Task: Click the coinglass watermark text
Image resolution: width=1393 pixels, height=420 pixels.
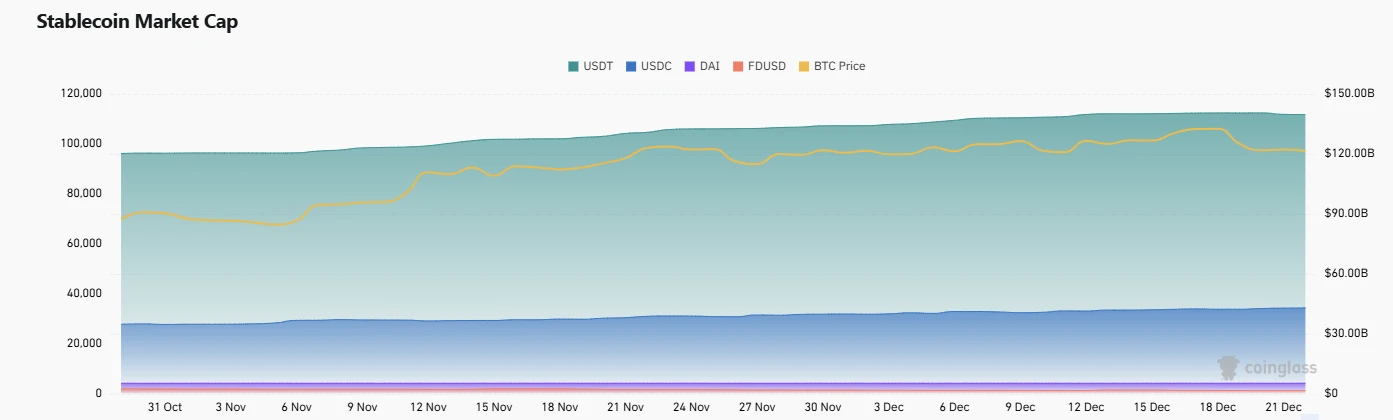Action: [x=1281, y=368]
